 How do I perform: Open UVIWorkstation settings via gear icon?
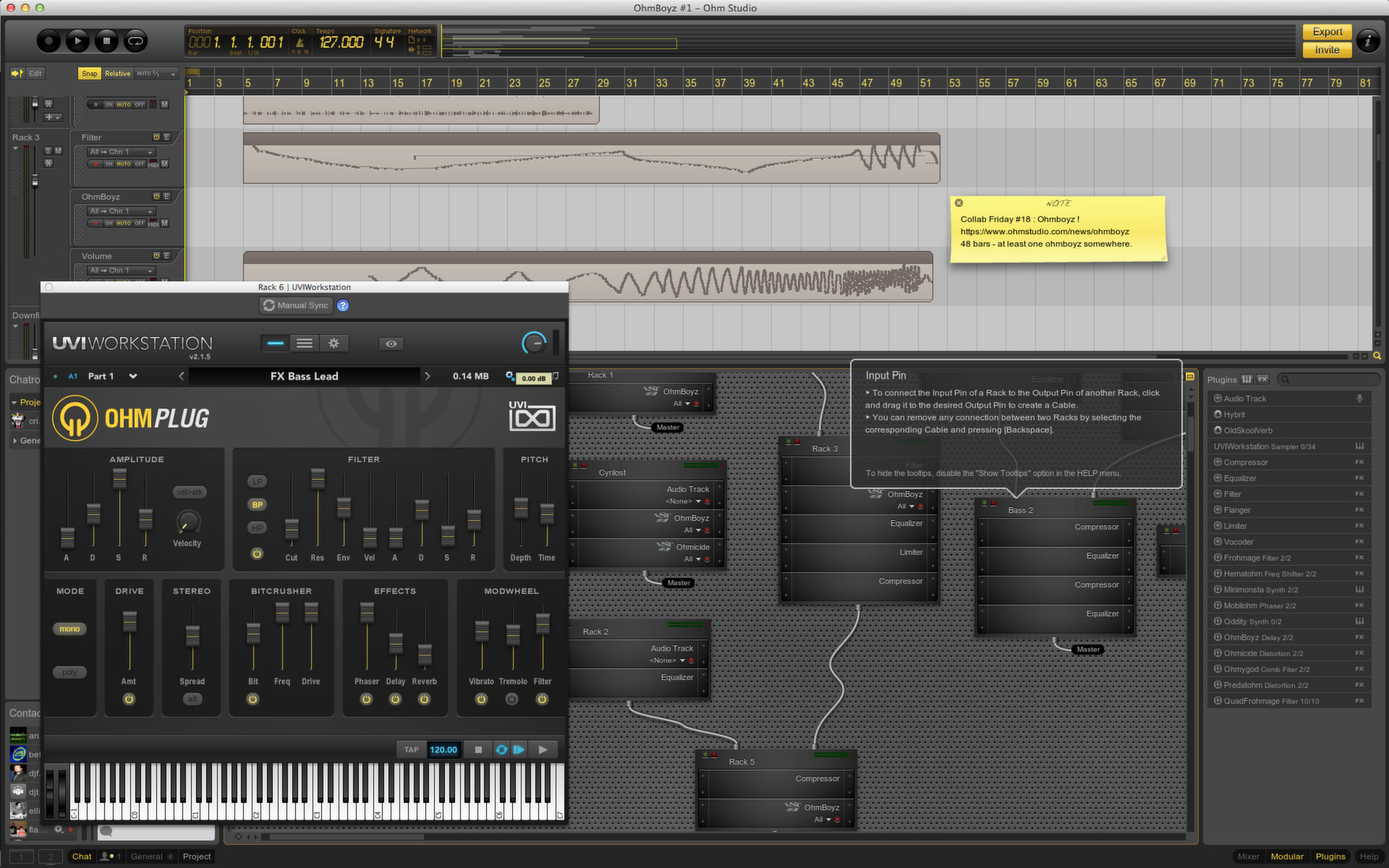(334, 343)
